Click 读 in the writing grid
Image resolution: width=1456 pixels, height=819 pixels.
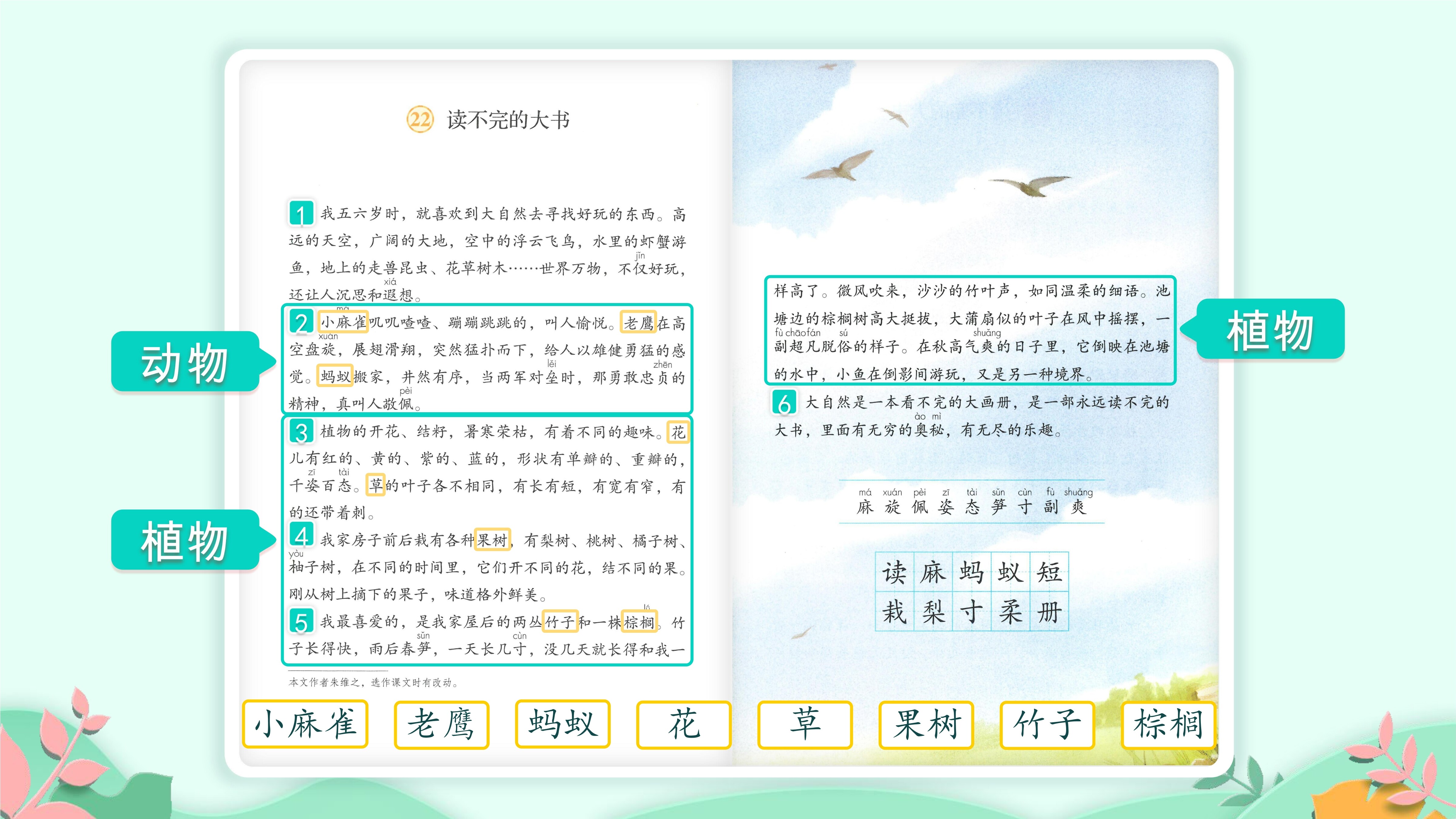(895, 572)
